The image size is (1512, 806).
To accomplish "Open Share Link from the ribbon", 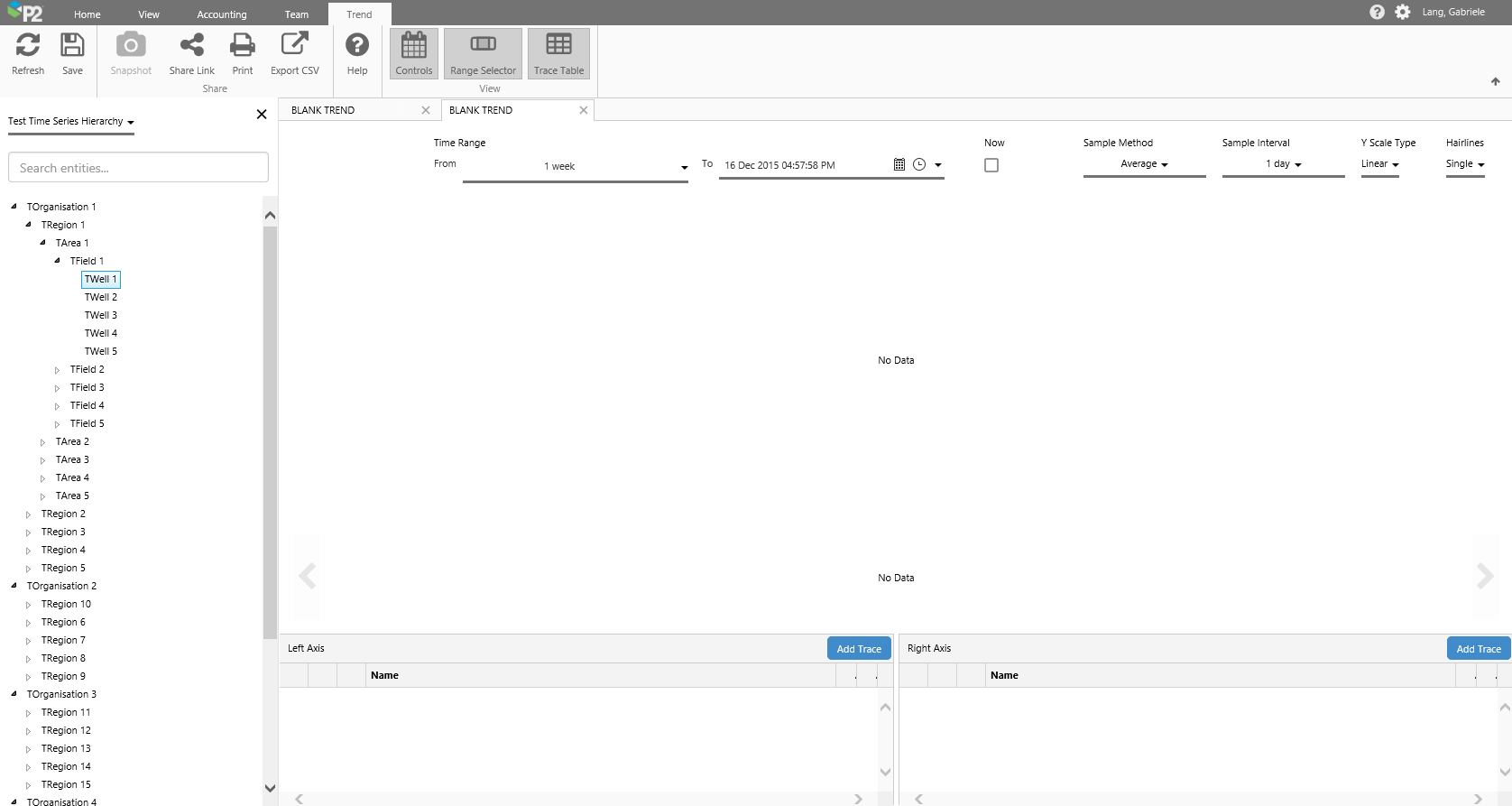I will pyautogui.click(x=191, y=53).
